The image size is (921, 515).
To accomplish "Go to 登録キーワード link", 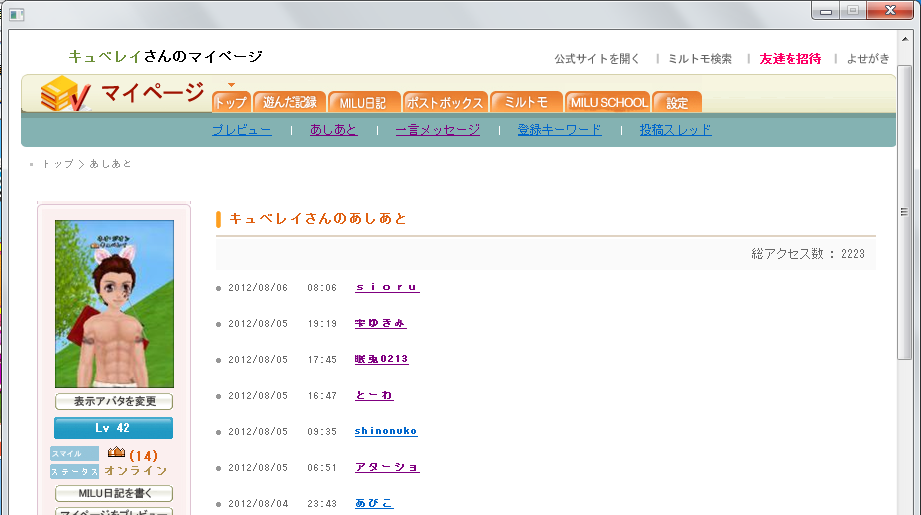I will click(559, 130).
